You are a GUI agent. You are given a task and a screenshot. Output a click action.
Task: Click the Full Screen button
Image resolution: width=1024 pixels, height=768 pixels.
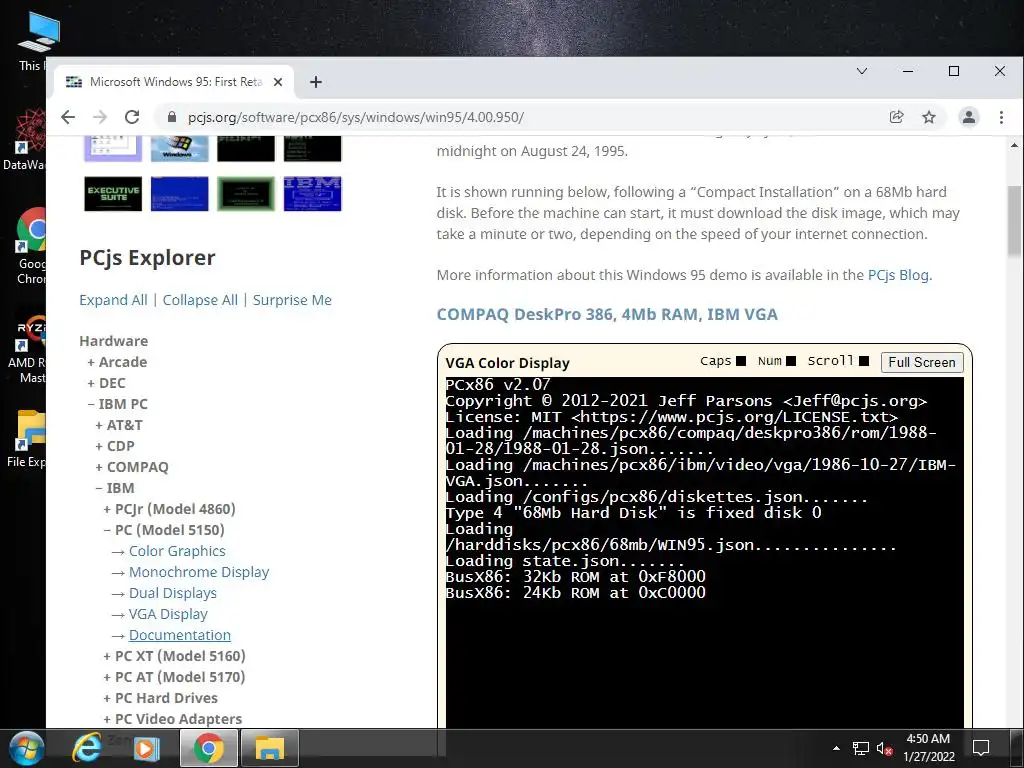(x=921, y=362)
